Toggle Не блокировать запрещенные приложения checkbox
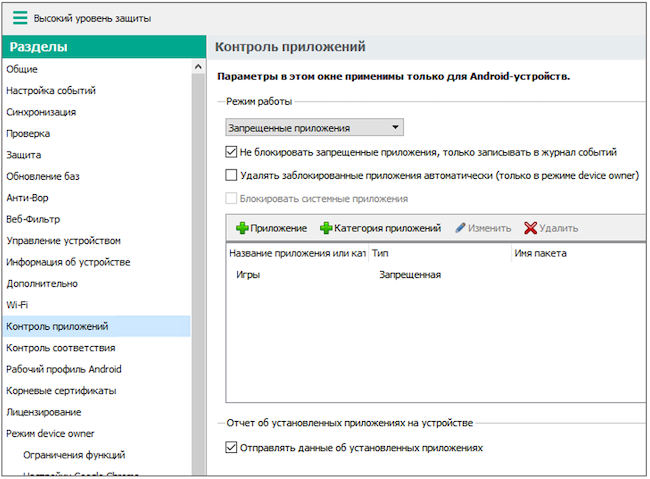This screenshot has width=650, height=479. click(231, 152)
